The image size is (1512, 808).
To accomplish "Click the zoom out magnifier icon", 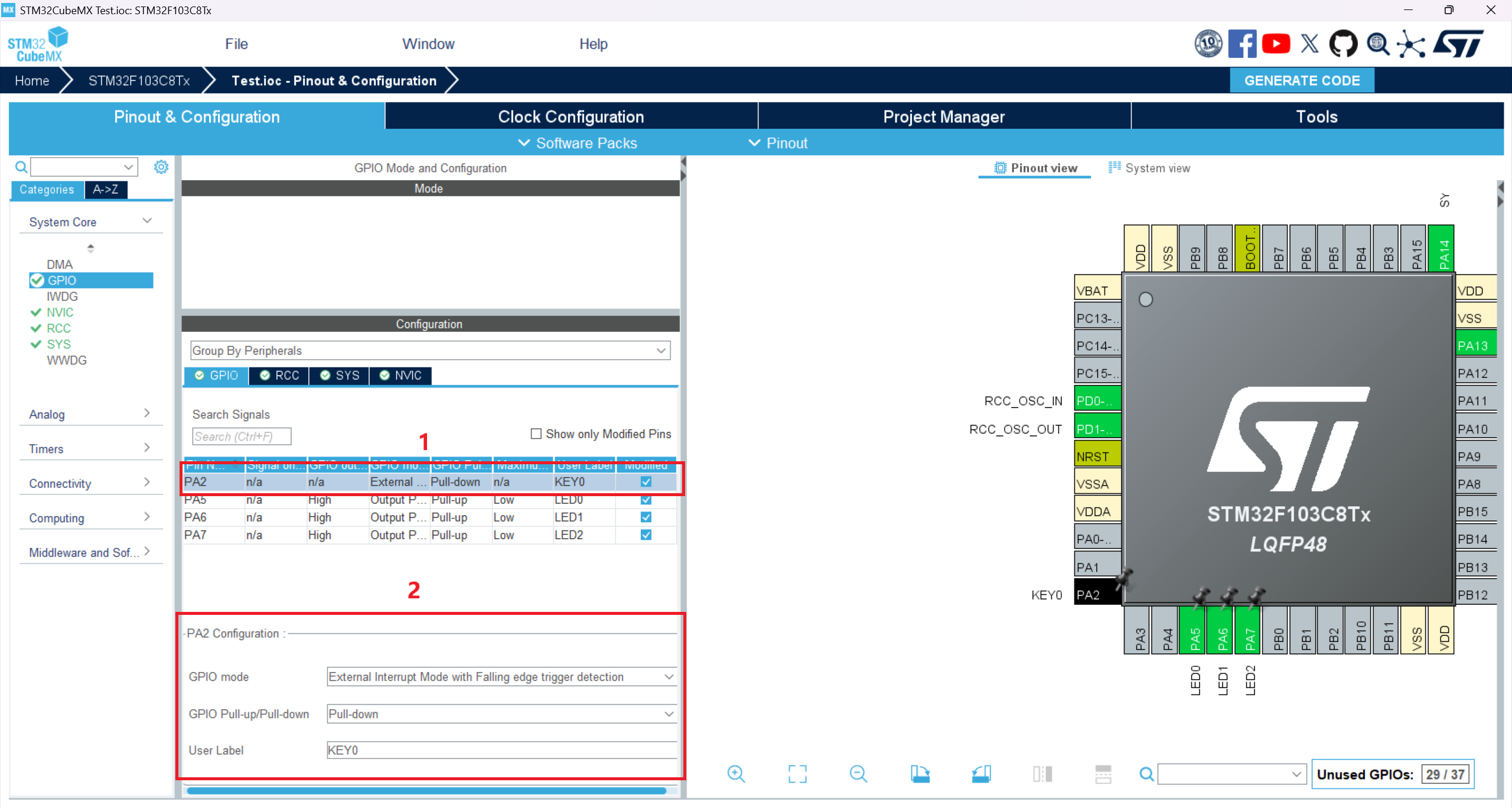I will click(x=858, y=774).
